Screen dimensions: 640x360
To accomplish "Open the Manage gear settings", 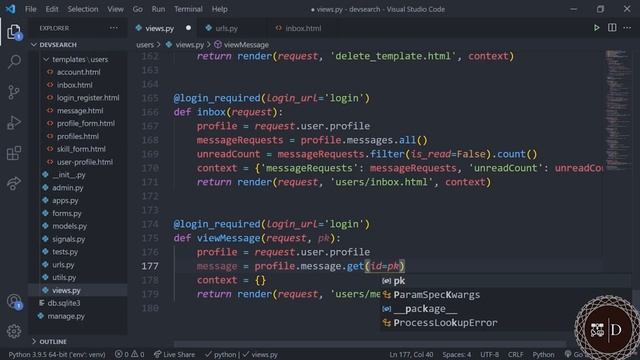I will [14, 331].
